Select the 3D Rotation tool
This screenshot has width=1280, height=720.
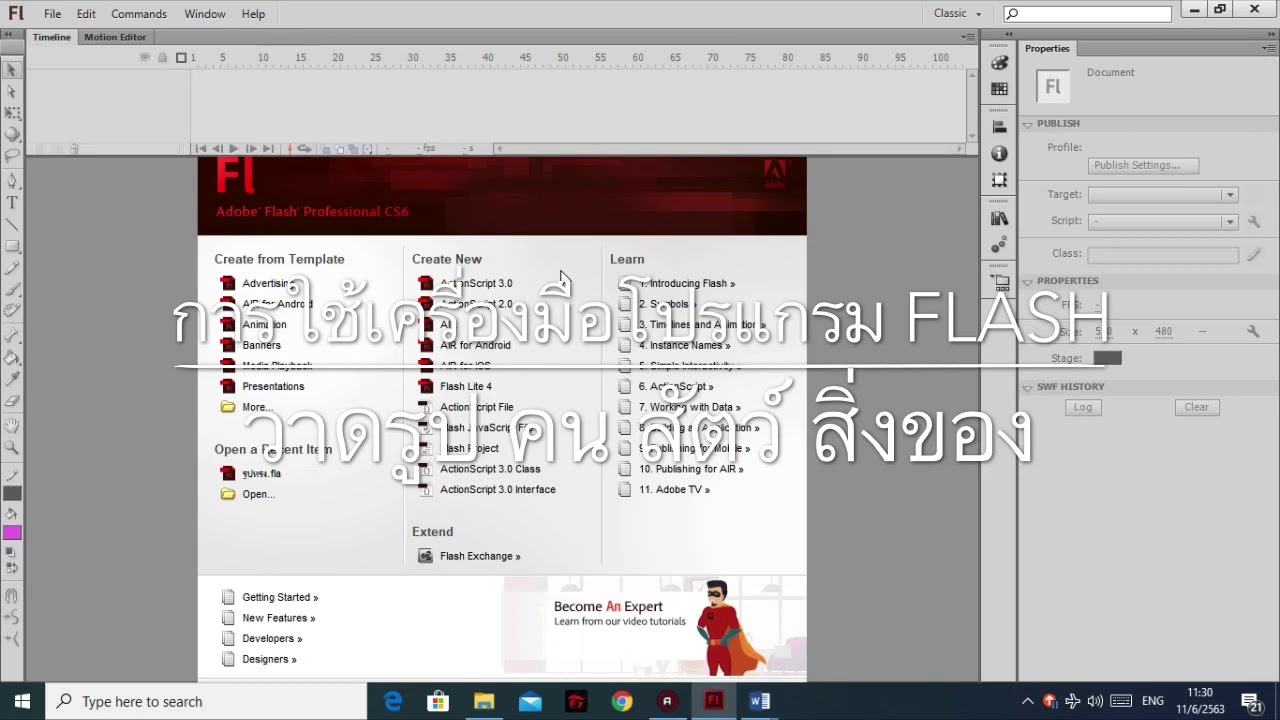[12, 134]
